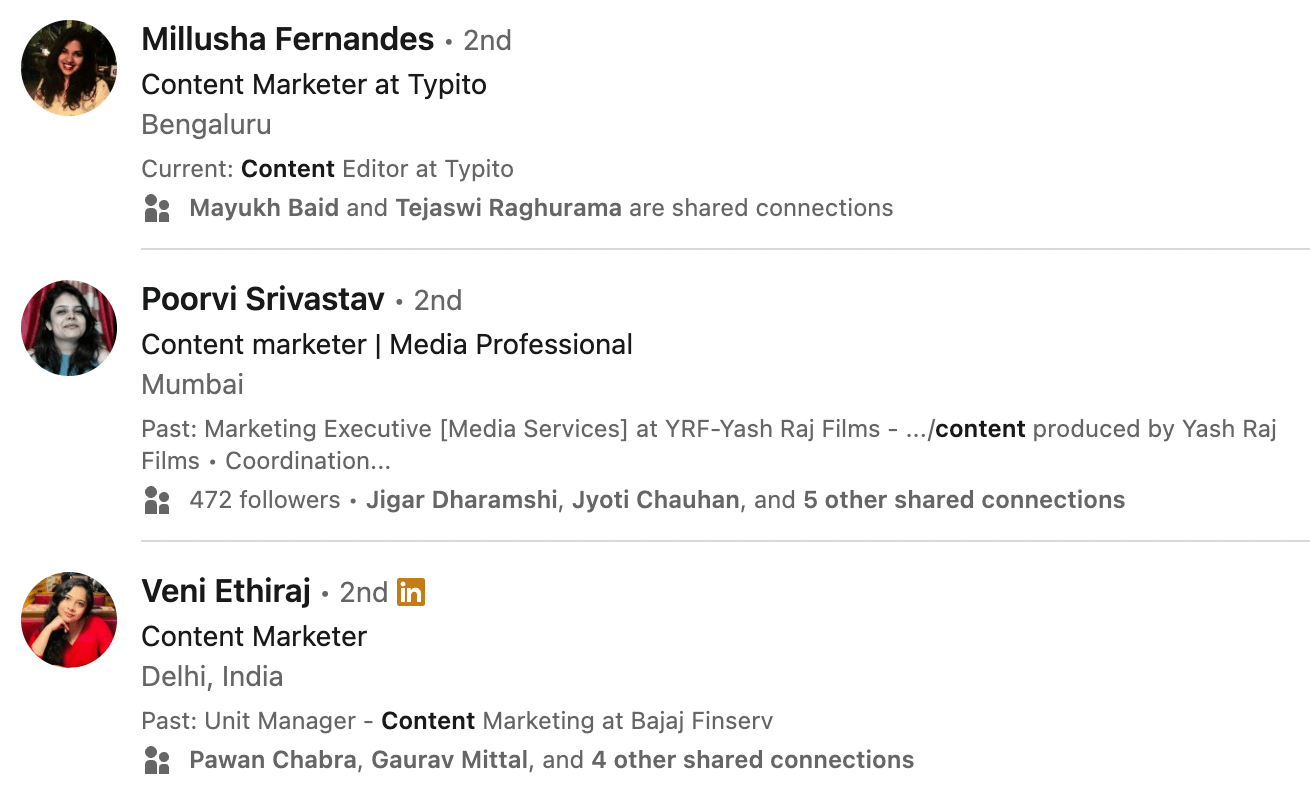Click the Content marketer | Media Professional headline
Screen dimensions: 1310x806
click(x=387, y=344)
